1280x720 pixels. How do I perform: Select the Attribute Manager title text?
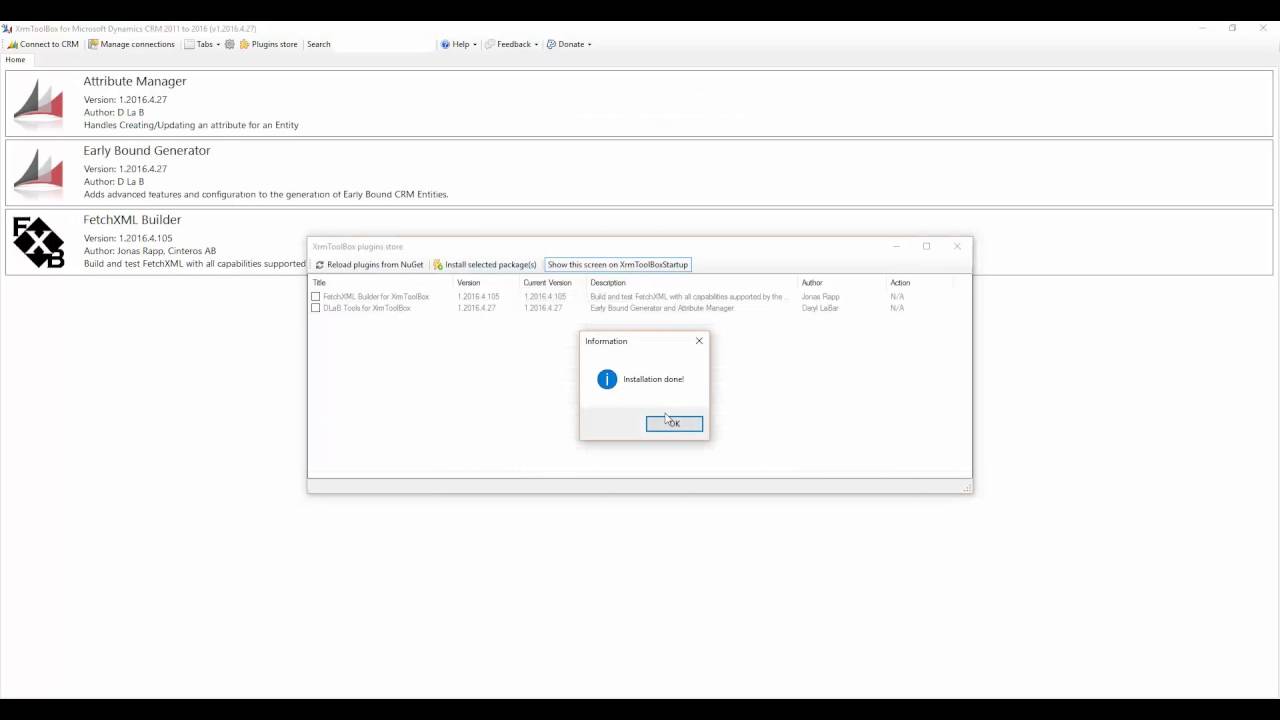[x=135, y=81]
